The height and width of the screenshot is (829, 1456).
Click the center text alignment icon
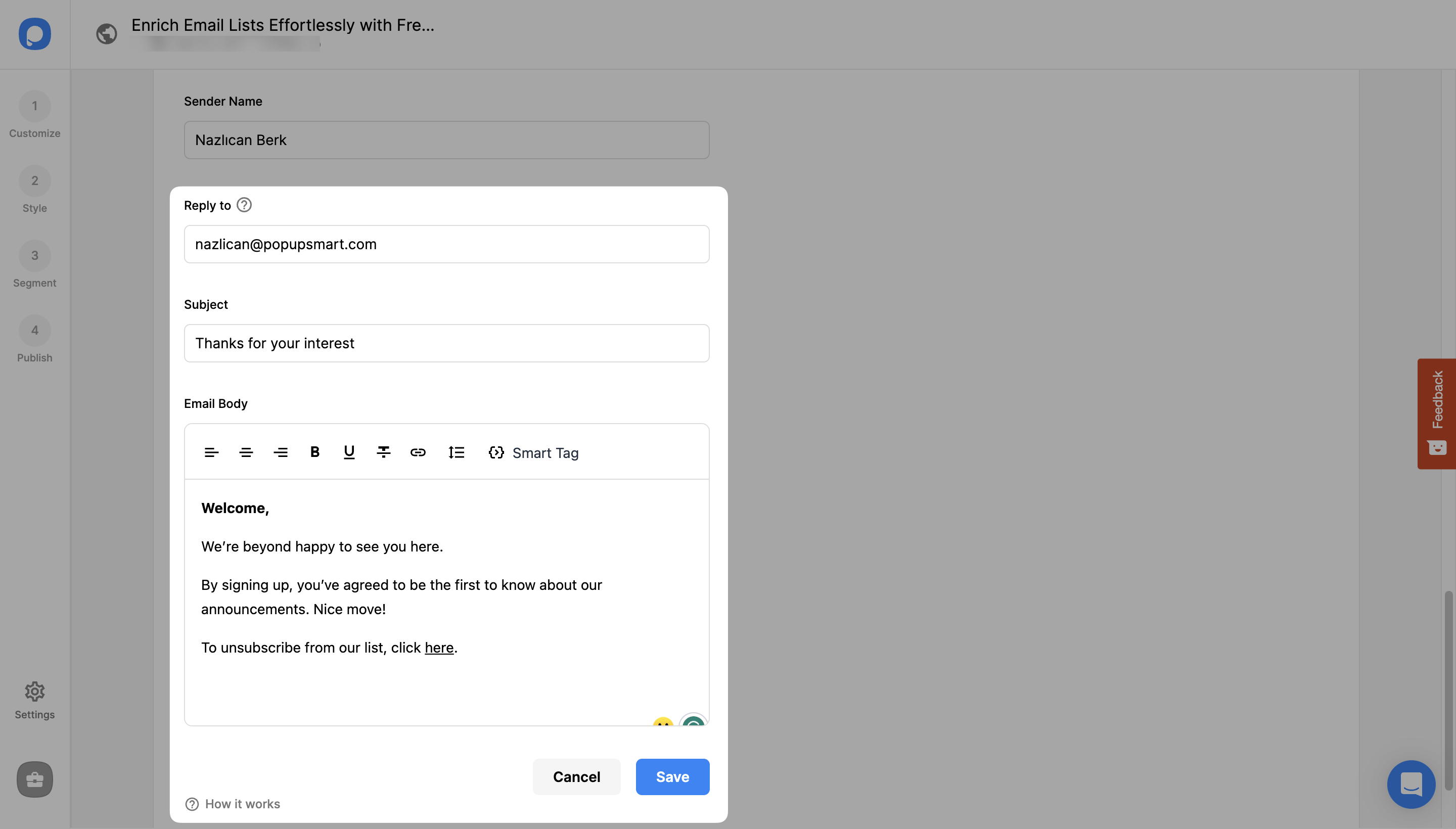point(245,452)
